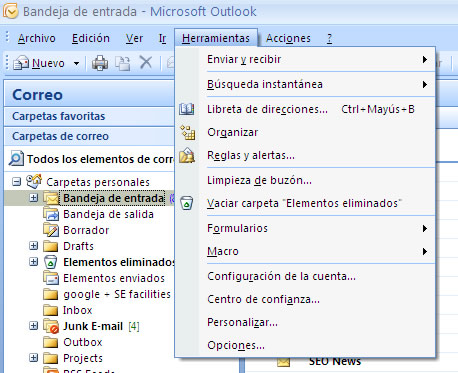
Task: Click the Carpetas de correo header
Action: 89,136
